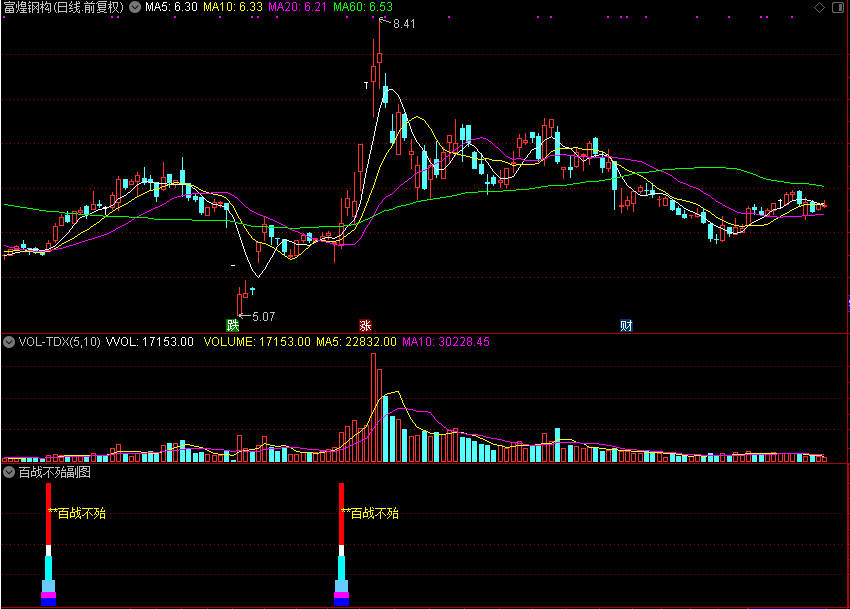This screenshot has width=850, height=609.
Task: Expand the 百战不殆副图 indicator menu
Action: click(x=9, y=472)
